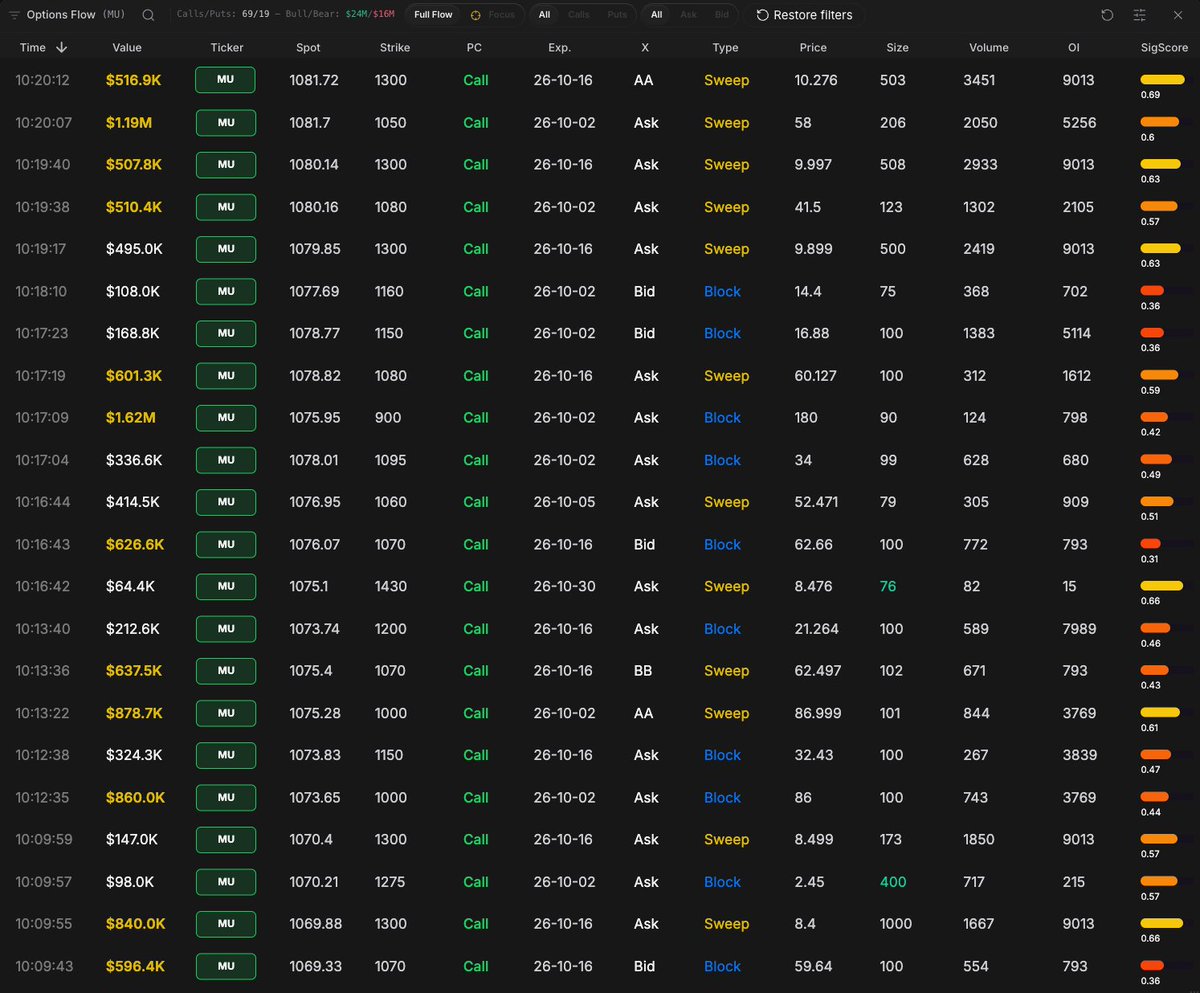The height and width of the screenshot is (993, 1200).
Task: Show only Ask-side trades
Action: coord(689,15)
